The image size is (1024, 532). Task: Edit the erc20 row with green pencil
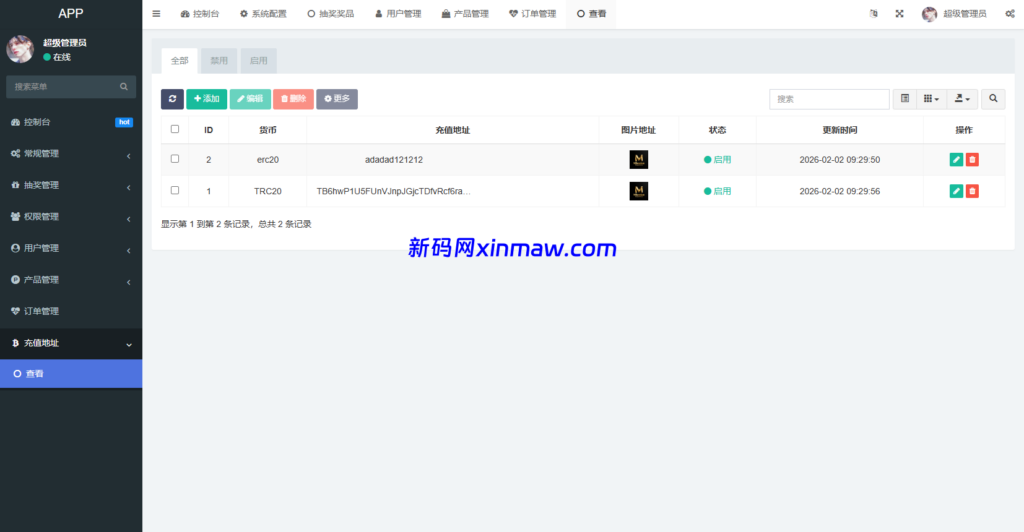click(x=956, y=159)
